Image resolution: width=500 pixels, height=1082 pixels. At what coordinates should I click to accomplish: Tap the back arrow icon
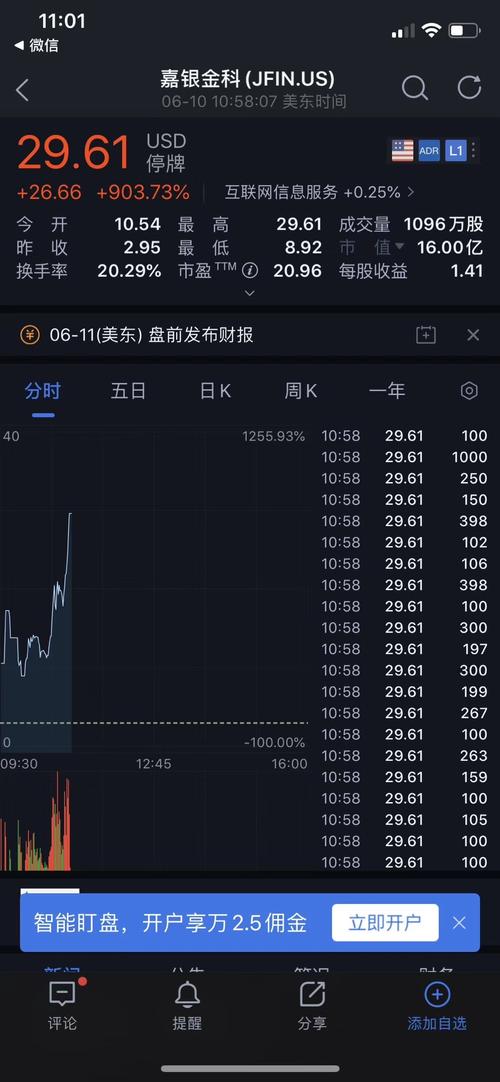tap(23, 90)
